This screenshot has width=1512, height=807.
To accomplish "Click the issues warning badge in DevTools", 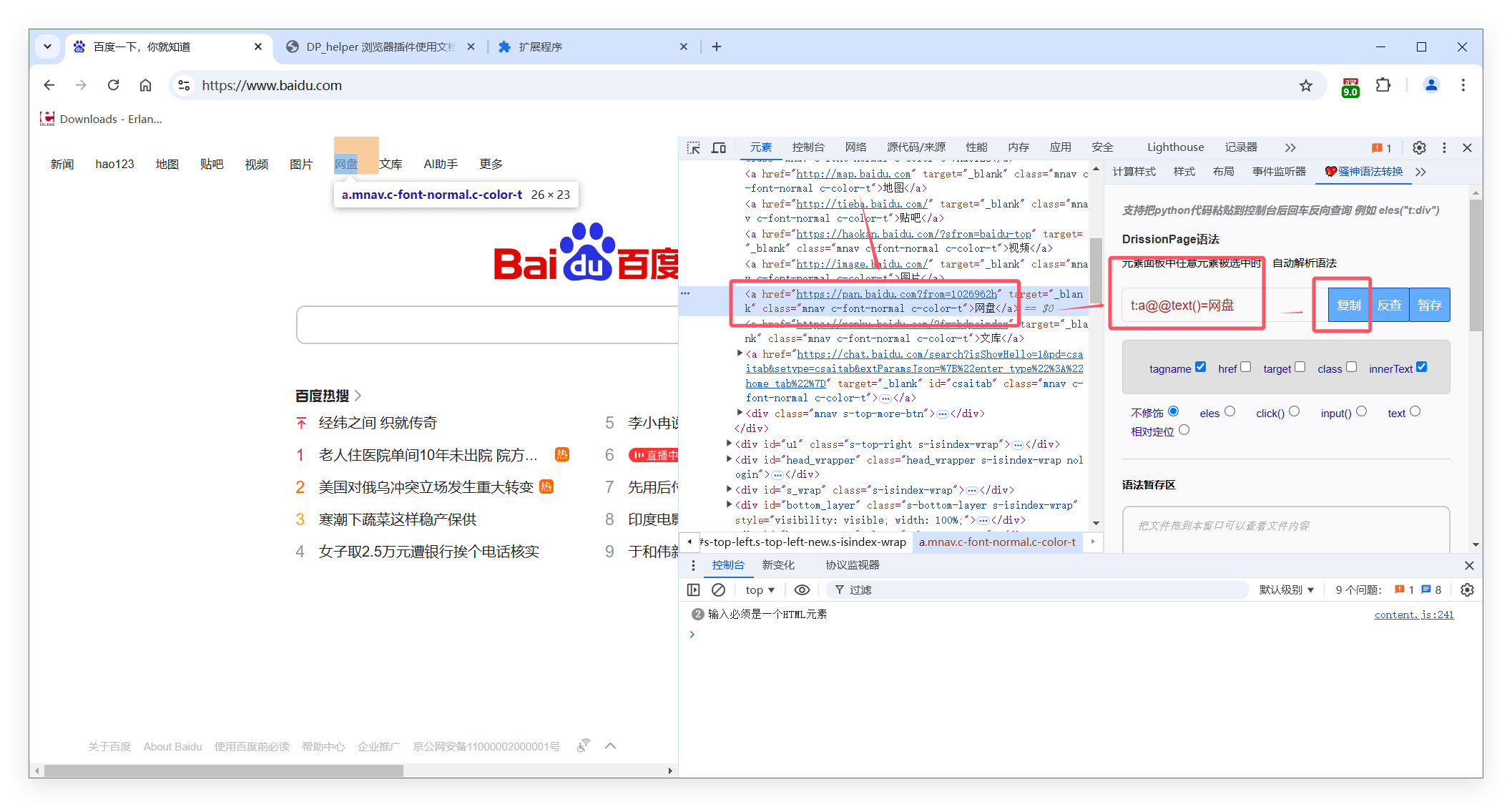I will pos(1381,148).
